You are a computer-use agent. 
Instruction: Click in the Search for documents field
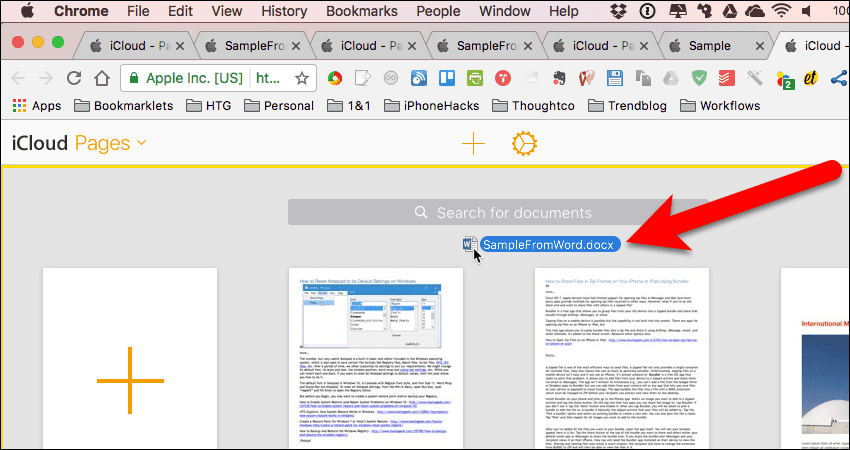(x=498, y=213)
